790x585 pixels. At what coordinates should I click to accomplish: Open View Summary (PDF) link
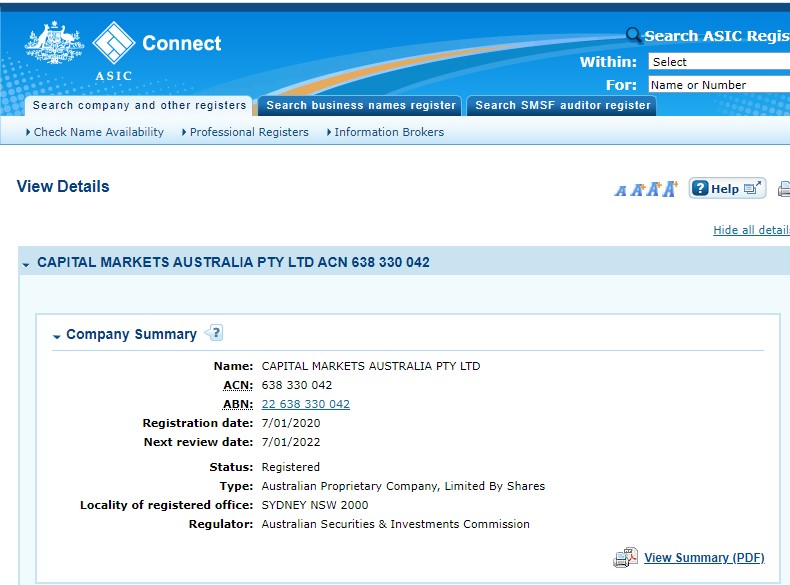point(704,558)
